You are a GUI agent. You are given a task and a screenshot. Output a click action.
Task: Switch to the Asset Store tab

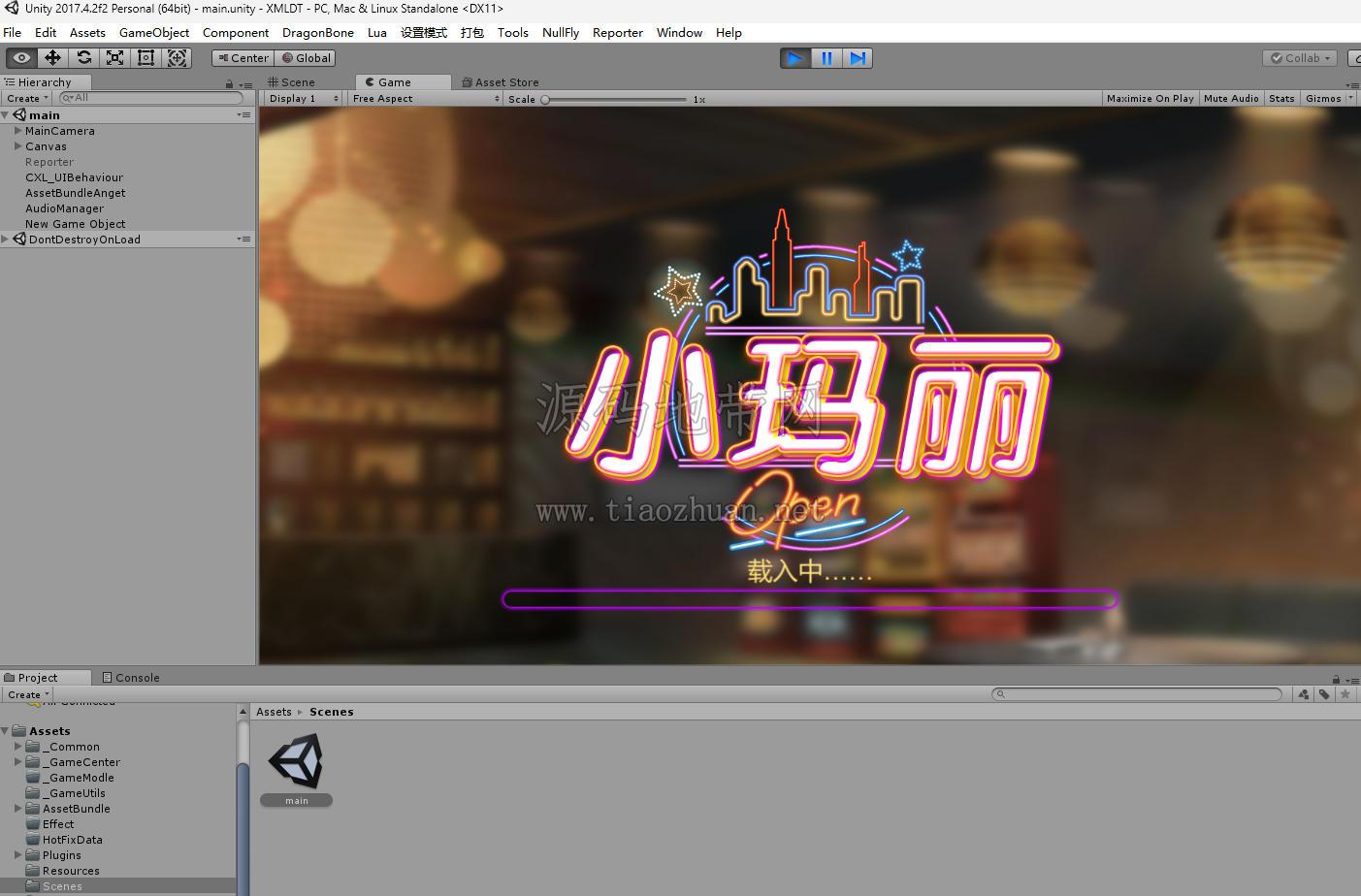click(x=501, y=82)
